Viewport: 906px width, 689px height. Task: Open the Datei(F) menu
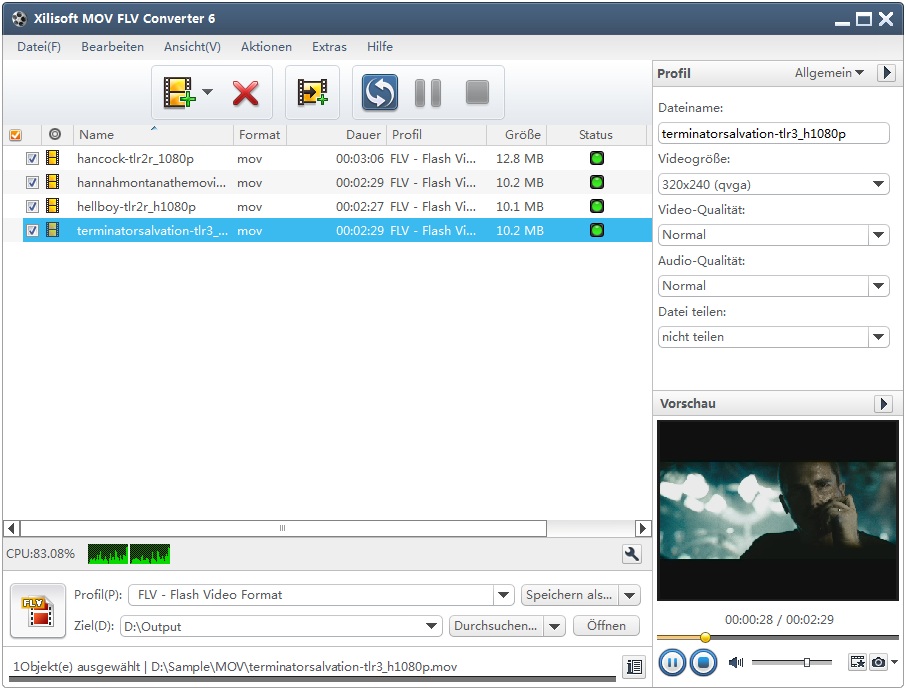click(39, 47)
